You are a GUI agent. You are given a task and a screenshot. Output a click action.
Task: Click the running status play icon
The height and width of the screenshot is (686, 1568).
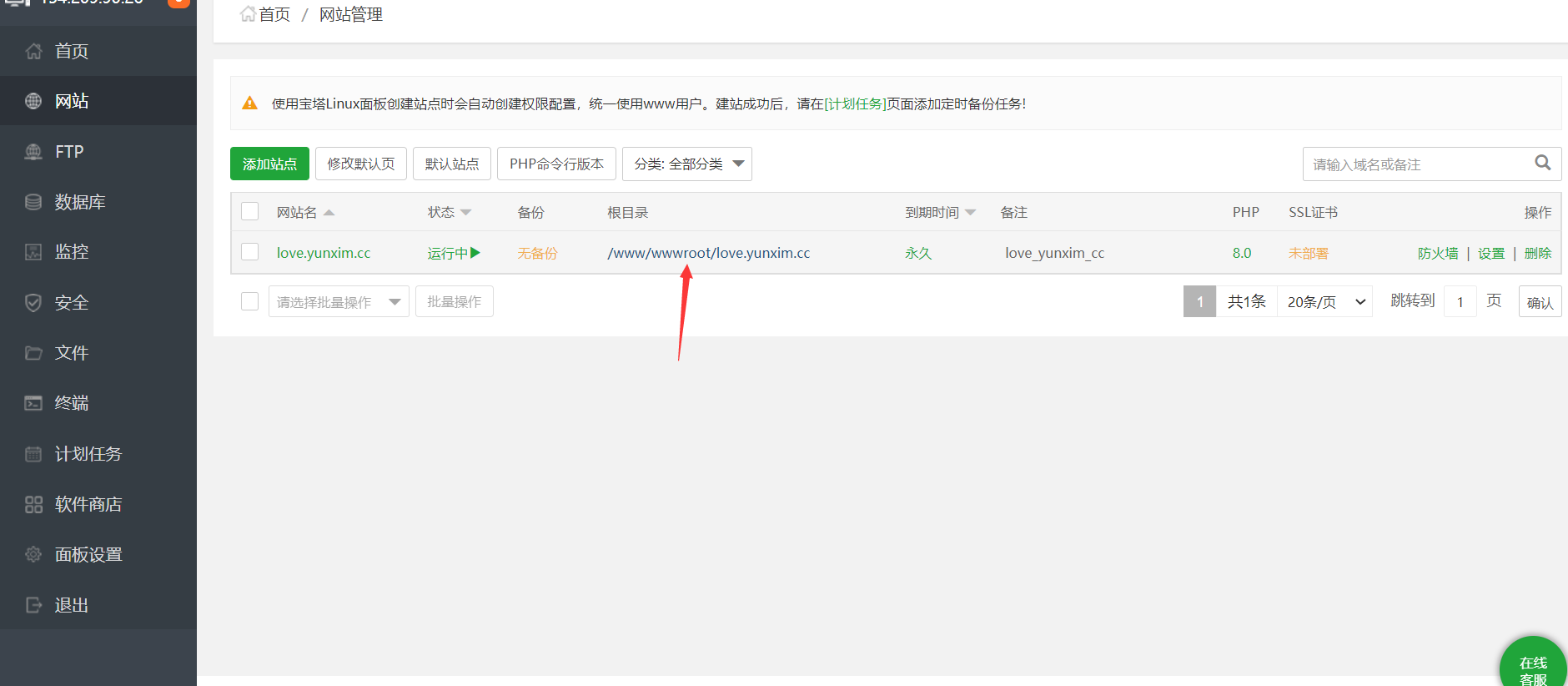475,252
